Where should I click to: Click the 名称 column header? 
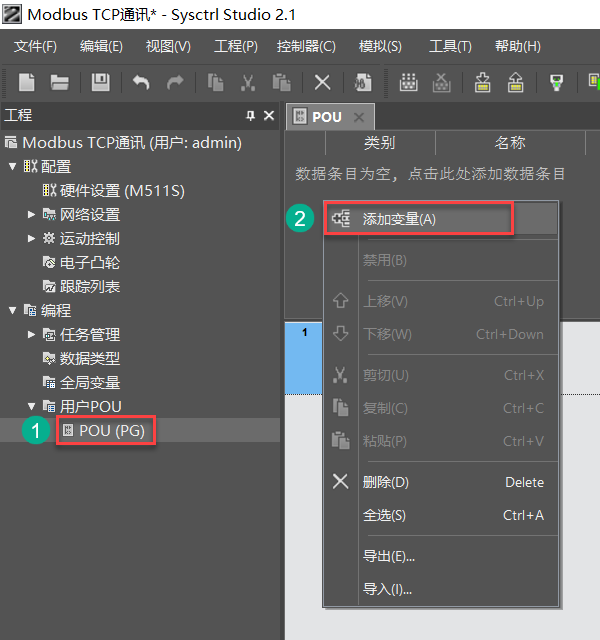point(510,143)
